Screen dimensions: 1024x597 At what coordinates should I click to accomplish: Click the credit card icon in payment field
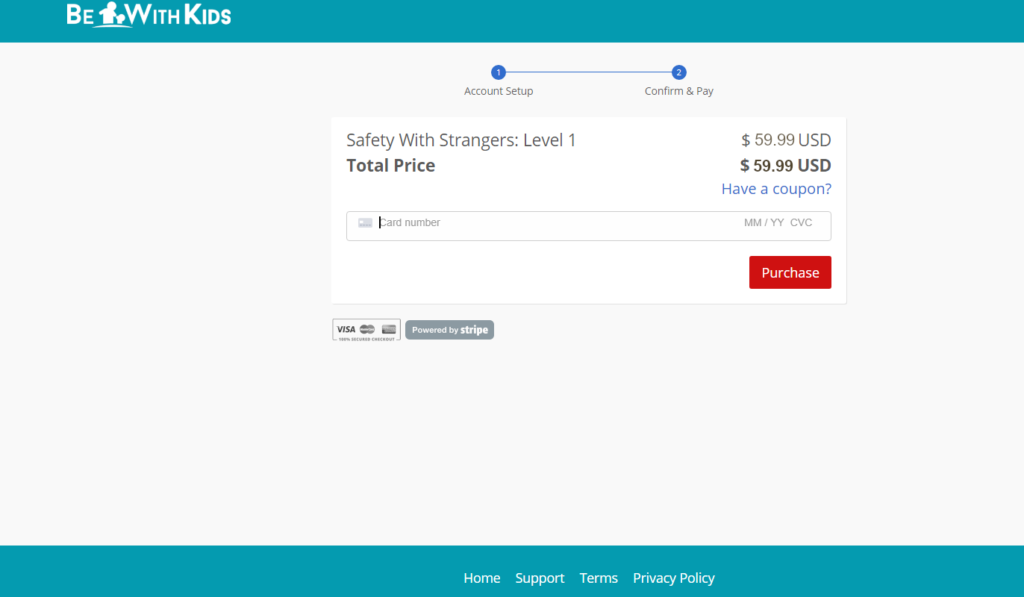[365, 223]
